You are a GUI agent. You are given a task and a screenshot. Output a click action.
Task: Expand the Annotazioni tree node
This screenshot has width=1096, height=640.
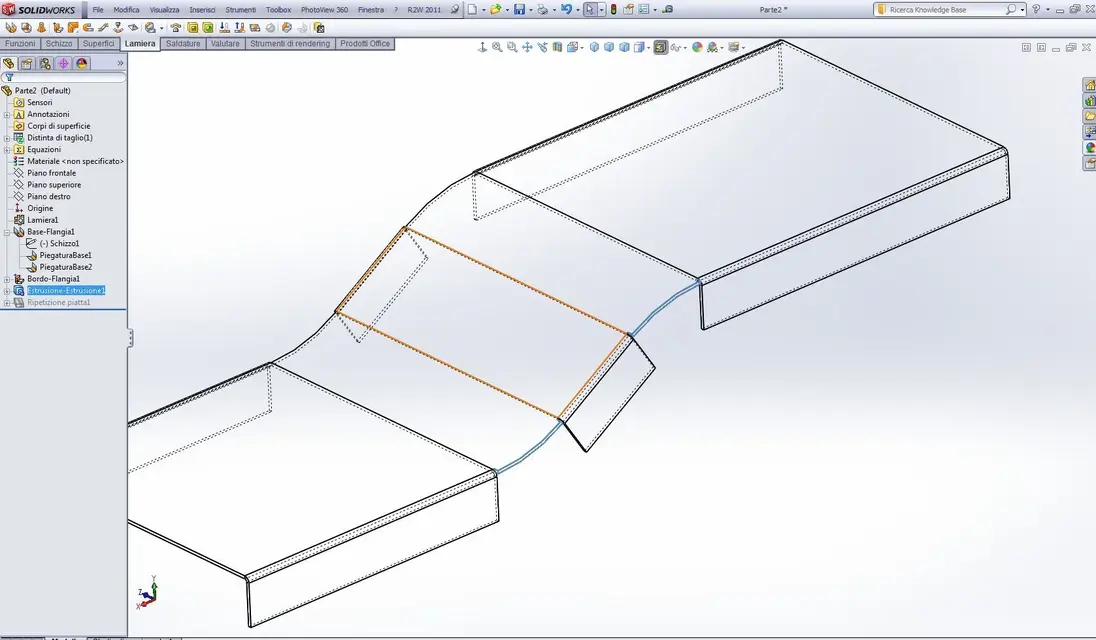click(7, 115)
